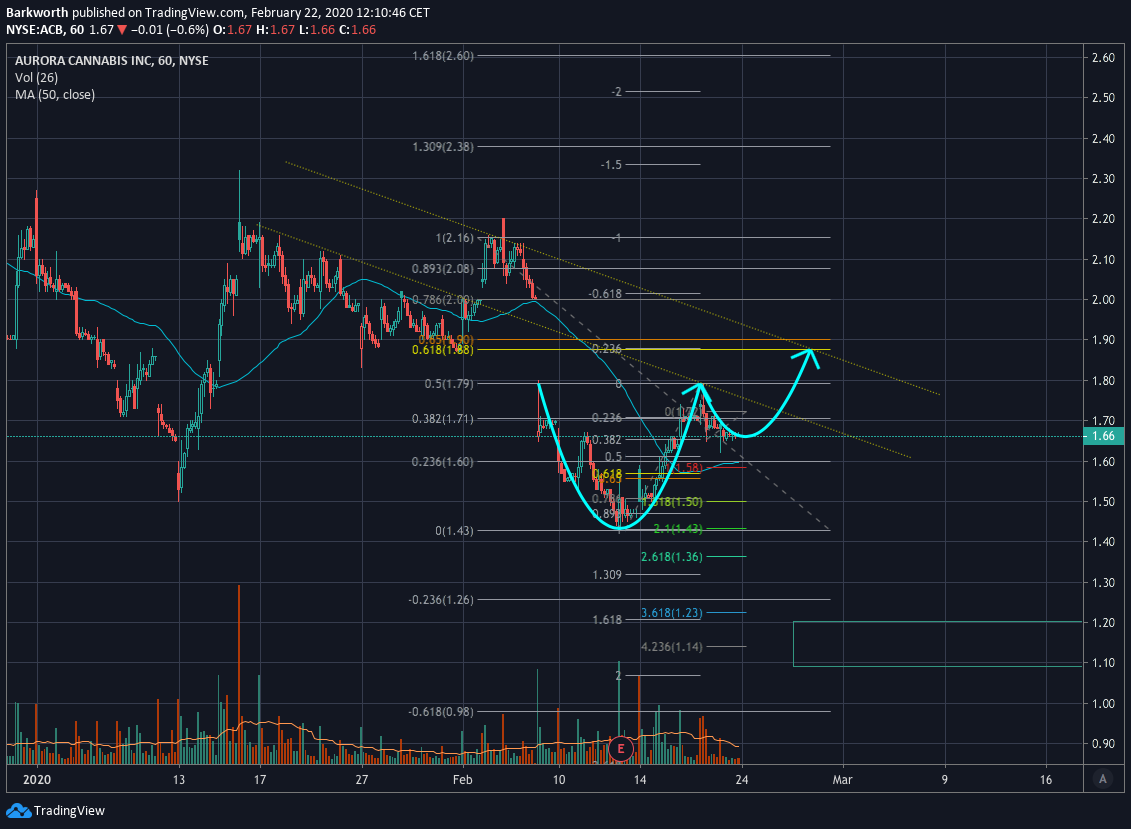Click the earnings 'E' marker icon
Image resolution: width=1131 pixels, height=829 pixels.
click(620, 749)
